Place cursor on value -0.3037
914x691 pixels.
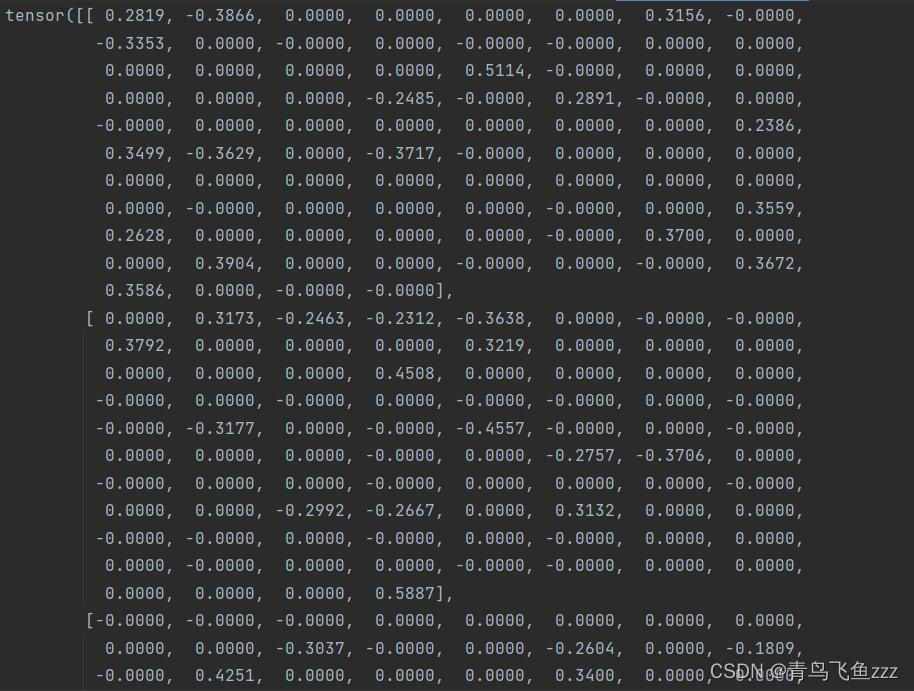310,648
